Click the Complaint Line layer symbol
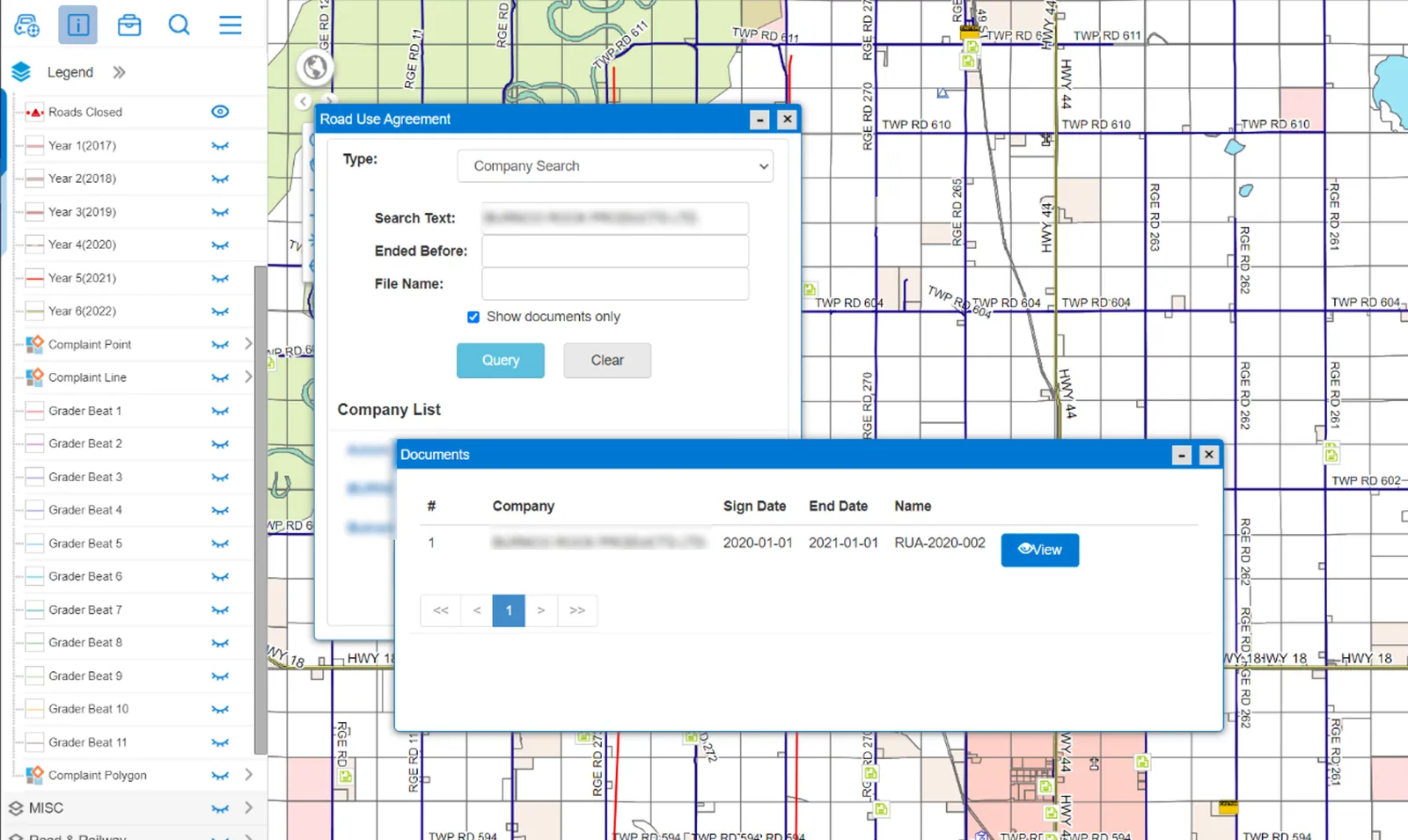1408x840 pixels. click(35, 377)
